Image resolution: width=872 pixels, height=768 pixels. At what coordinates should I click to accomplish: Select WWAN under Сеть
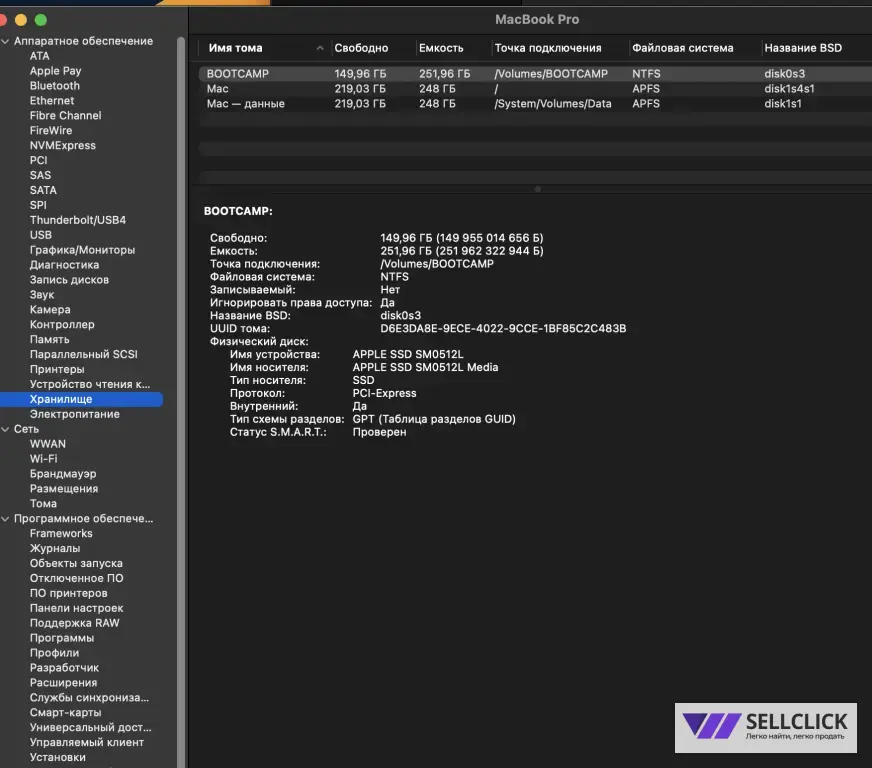[x=48, y=444]
